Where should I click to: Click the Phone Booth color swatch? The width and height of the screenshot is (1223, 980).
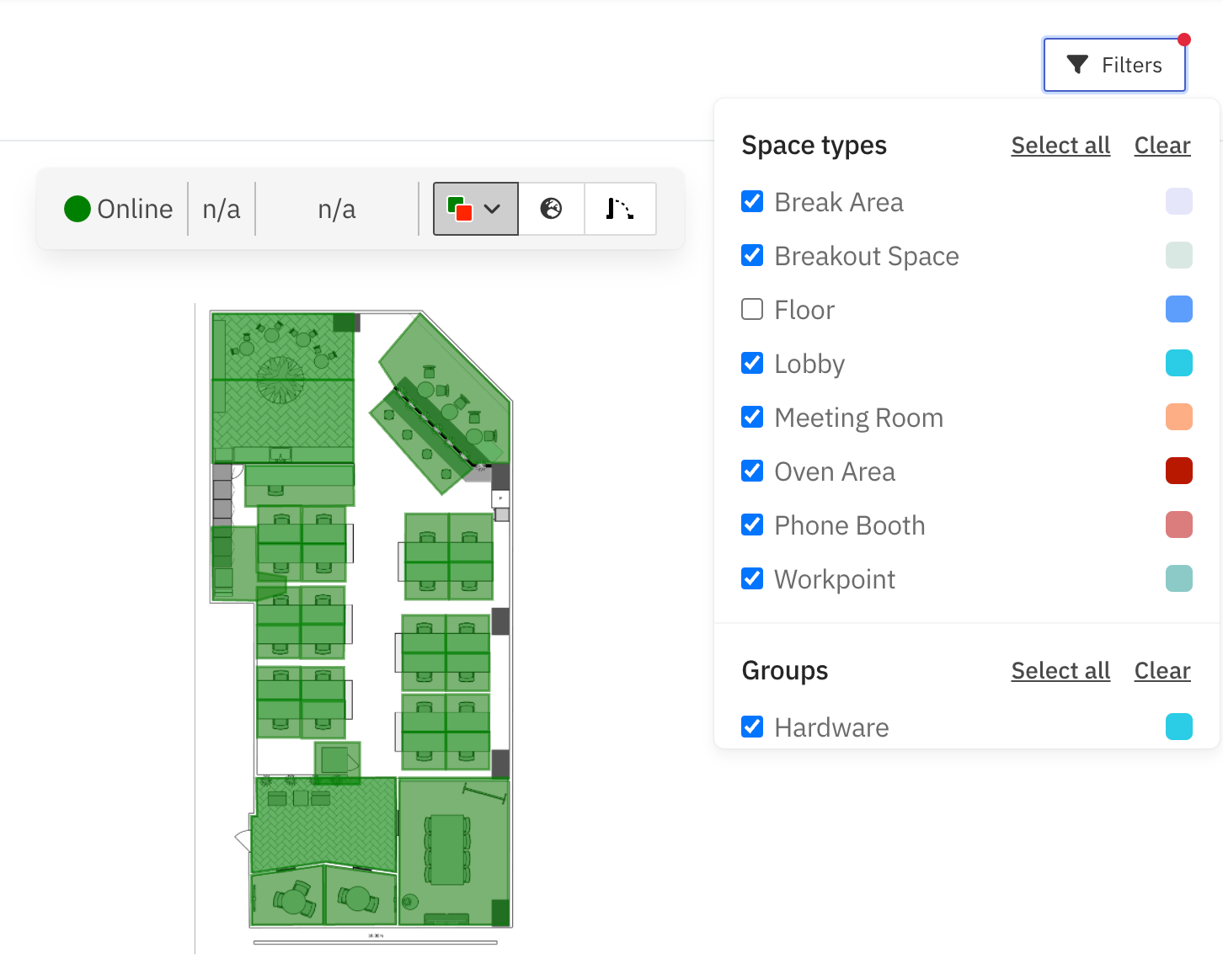pyautogui.click(x=1179, y=525)
